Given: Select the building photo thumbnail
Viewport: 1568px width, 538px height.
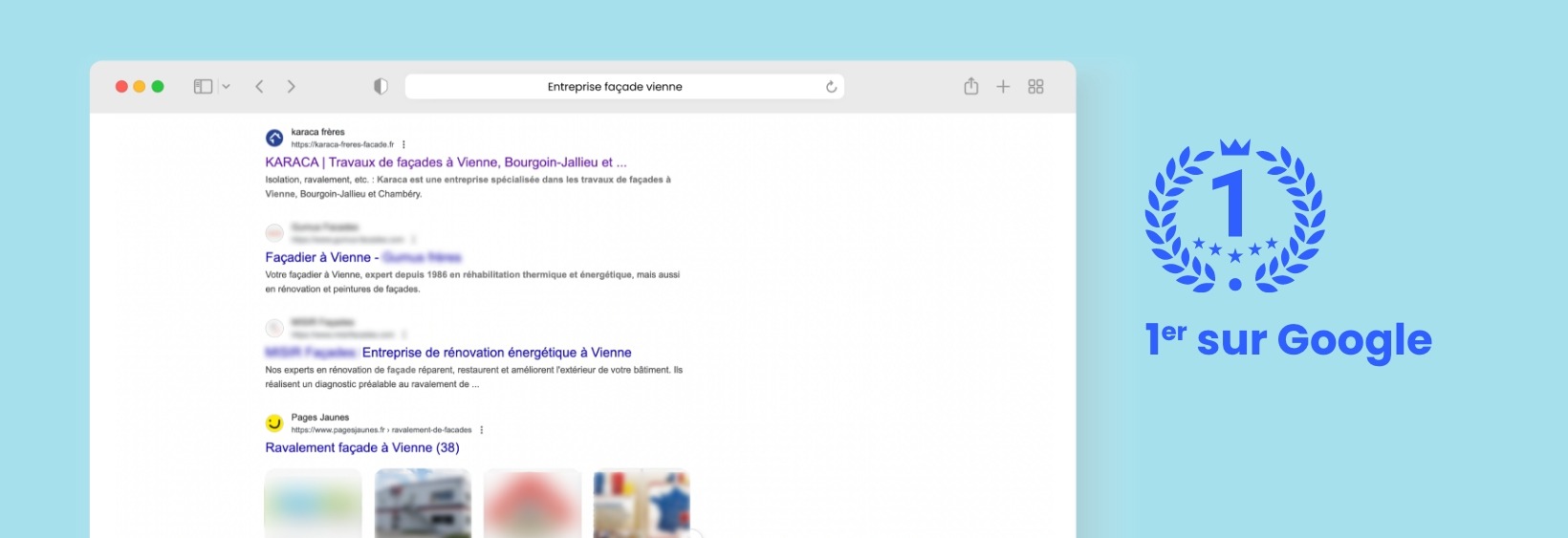Looking at the screenshot, I should click(x=423, y=504).
